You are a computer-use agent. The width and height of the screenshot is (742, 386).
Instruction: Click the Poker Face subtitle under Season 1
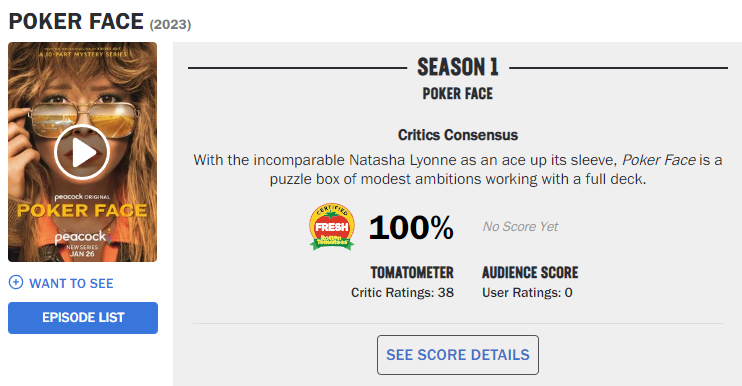(x=458, y=94)
